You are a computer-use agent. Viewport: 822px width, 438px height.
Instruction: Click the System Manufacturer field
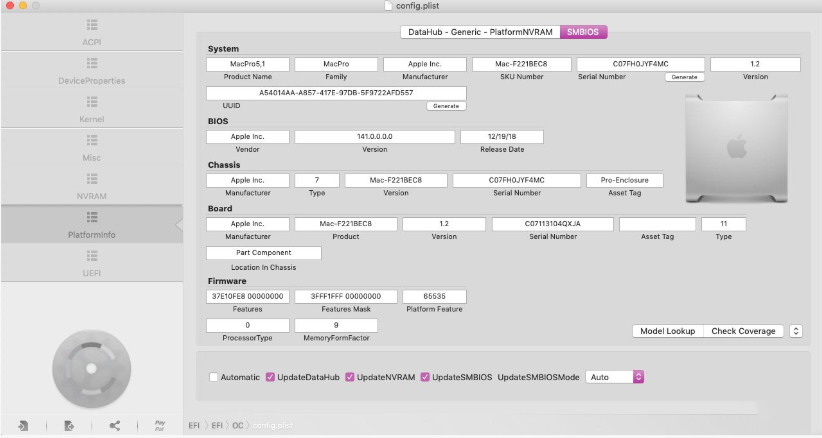[x=425, y=64]
